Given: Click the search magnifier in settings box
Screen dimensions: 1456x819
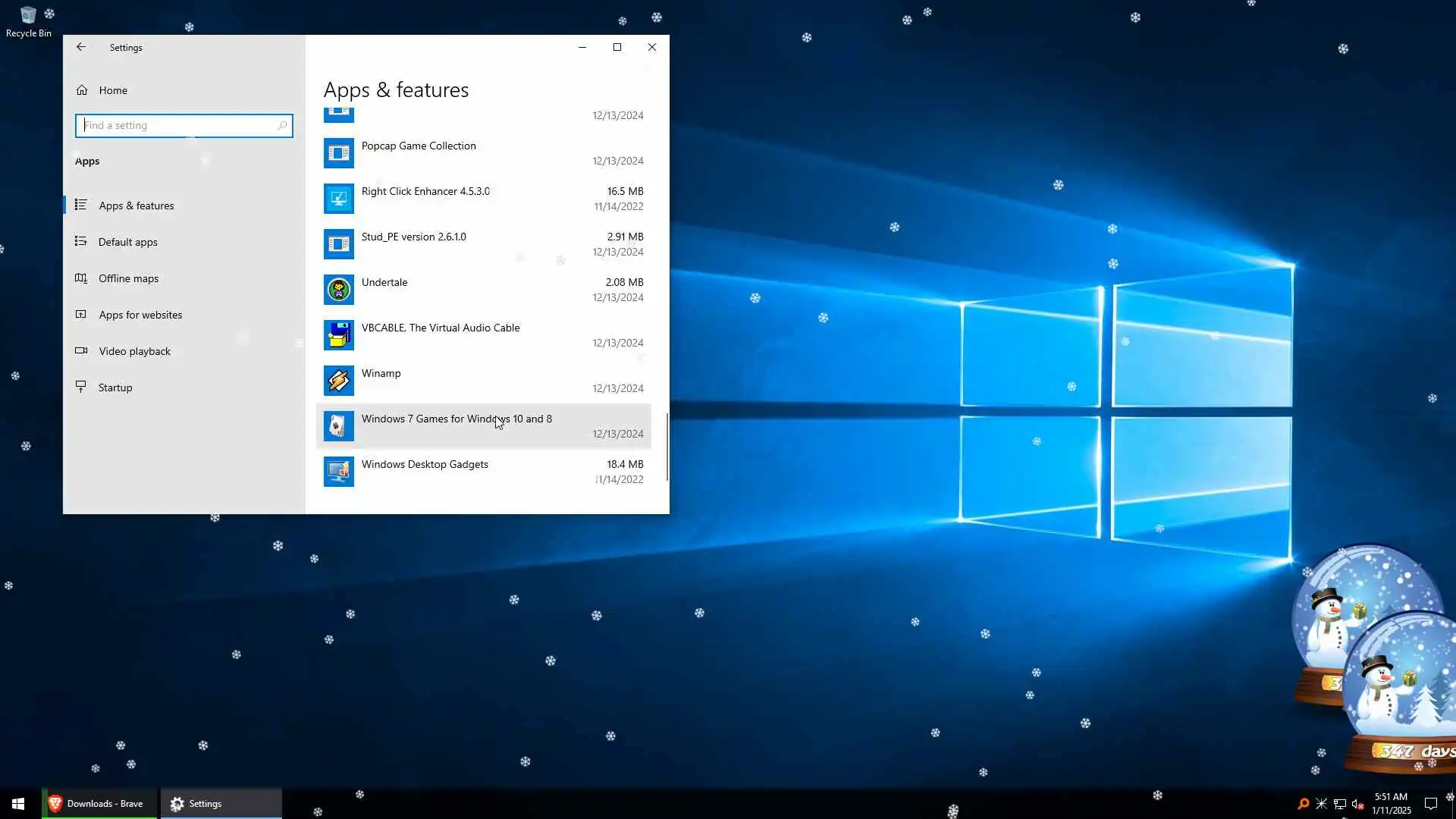Looking at the screenshot, I should point(282,126).
